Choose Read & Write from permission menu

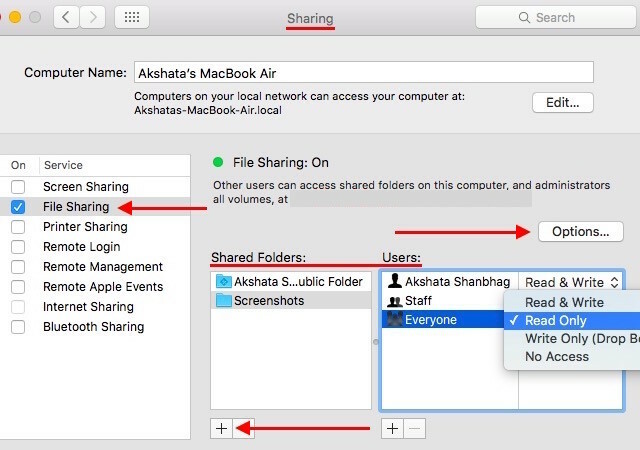click(572, 303)
